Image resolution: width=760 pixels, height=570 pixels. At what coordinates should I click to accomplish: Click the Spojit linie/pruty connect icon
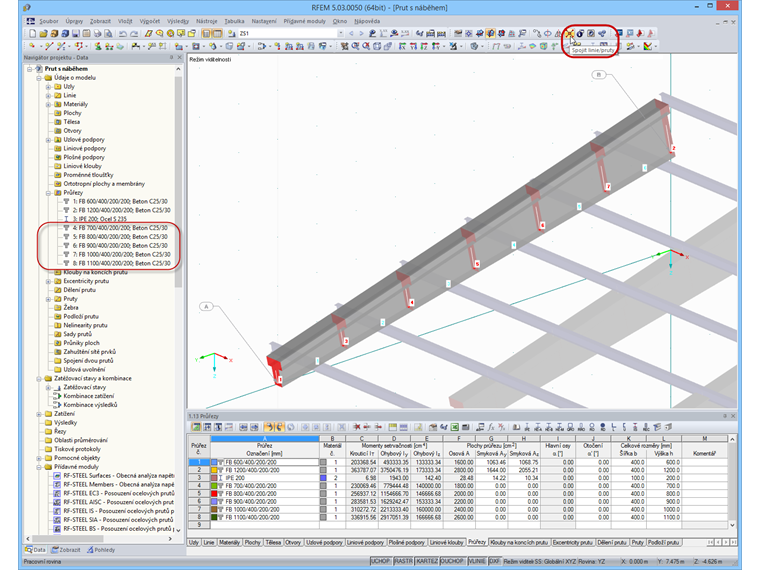tap(570, 33)
